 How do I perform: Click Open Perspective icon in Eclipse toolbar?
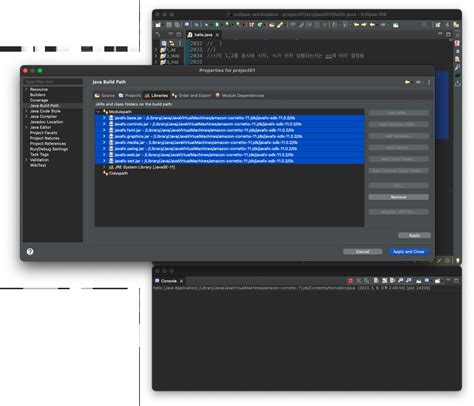click(438, 25)
